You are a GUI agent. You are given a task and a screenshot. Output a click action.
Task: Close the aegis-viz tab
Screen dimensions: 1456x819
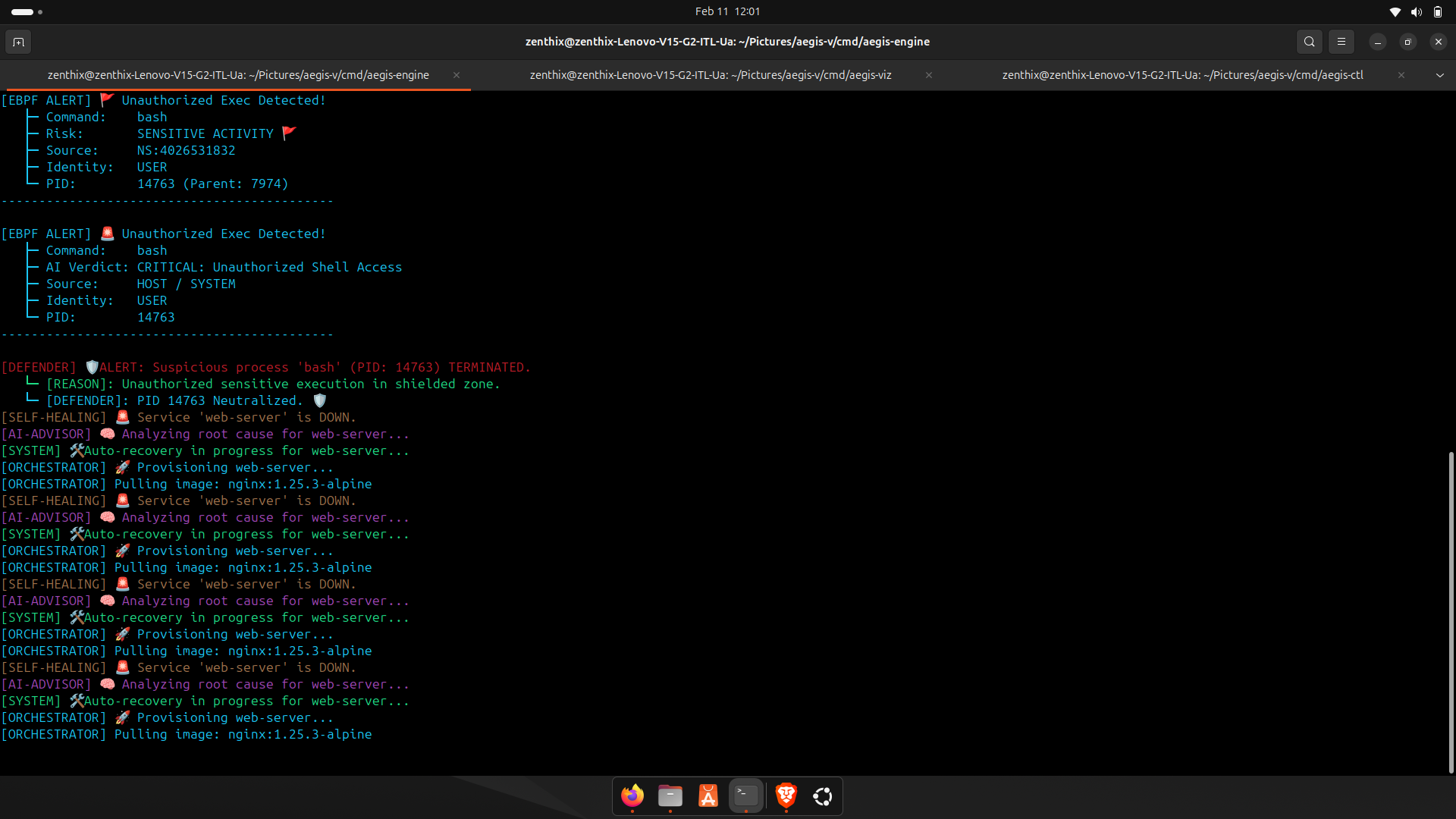pos(928,75)
